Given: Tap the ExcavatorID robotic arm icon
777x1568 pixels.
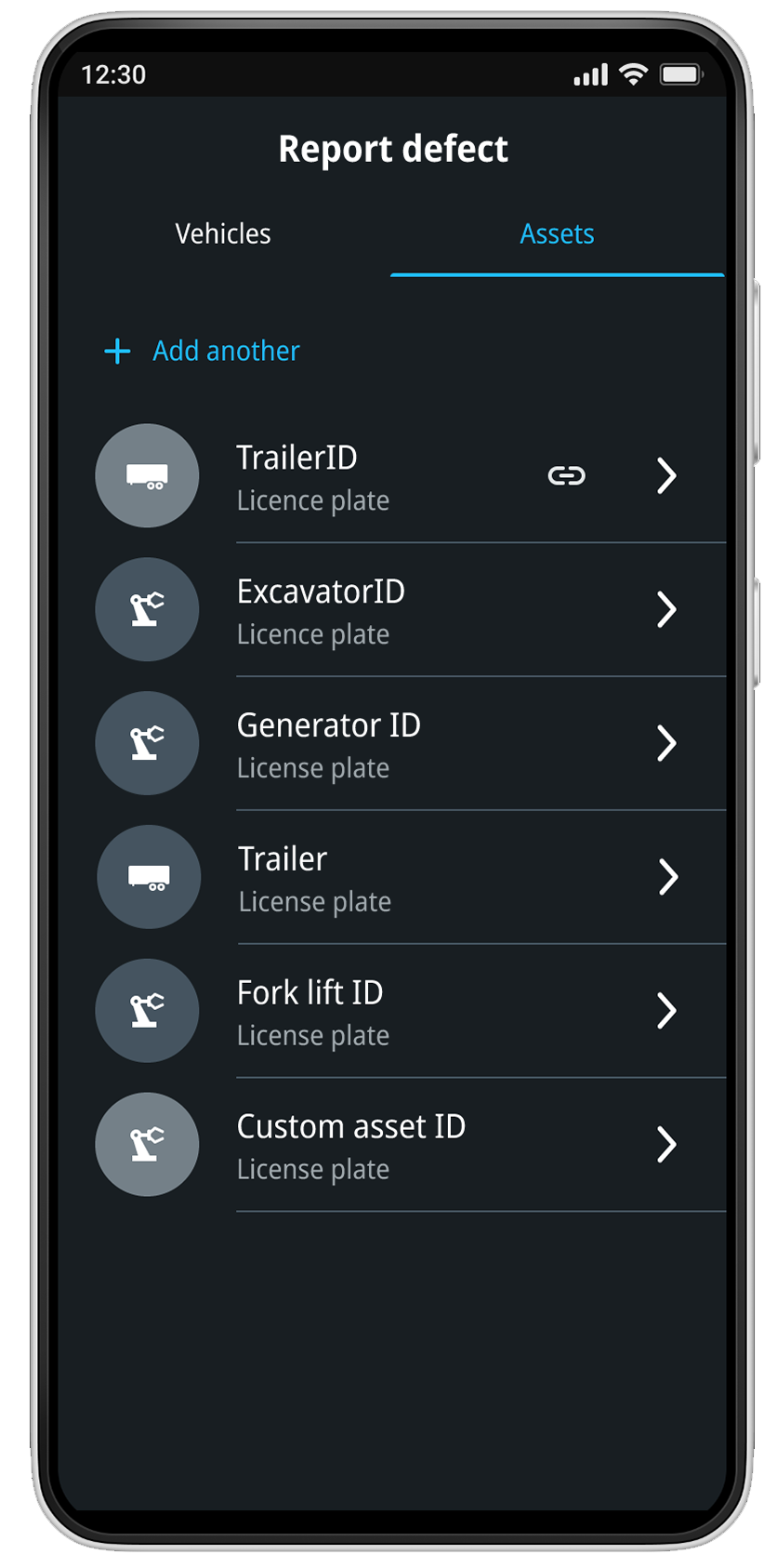Looking at the screenshot, I should (147, 610).
